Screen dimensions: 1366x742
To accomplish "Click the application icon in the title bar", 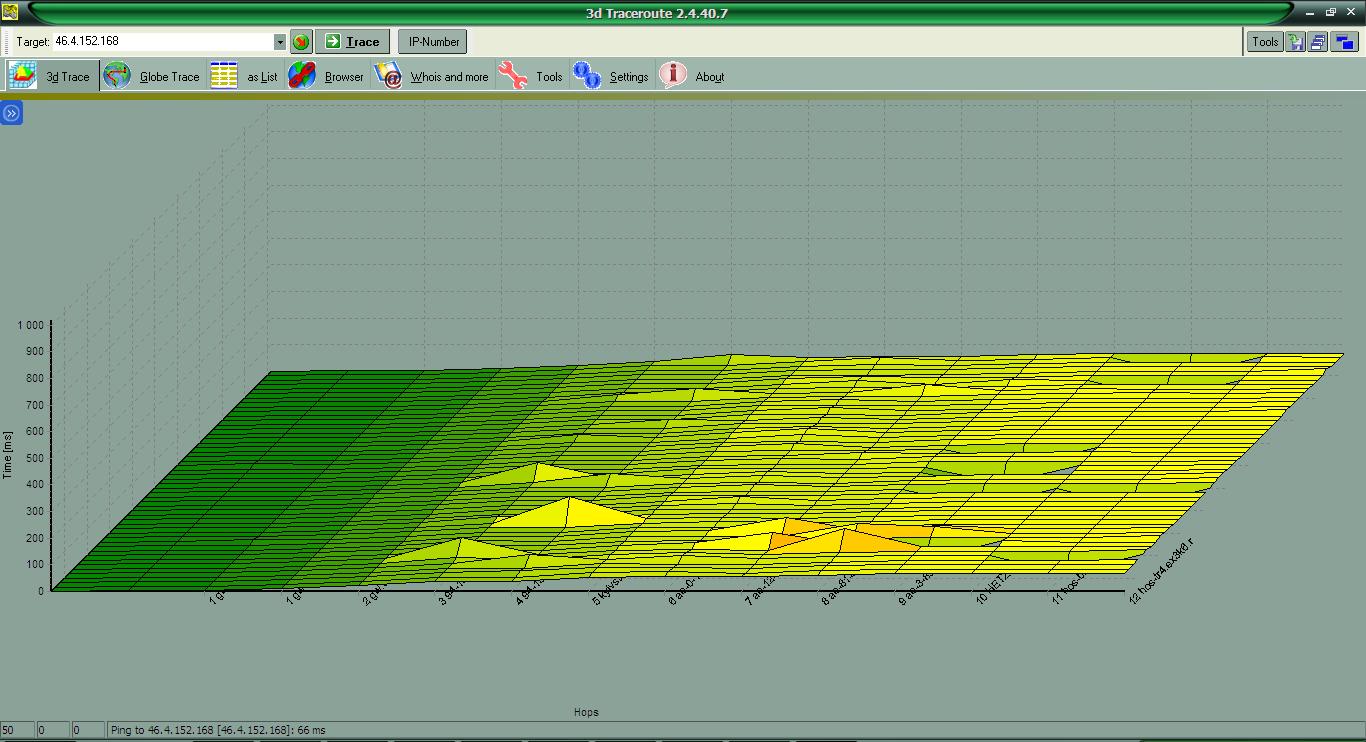I will 9,12.
